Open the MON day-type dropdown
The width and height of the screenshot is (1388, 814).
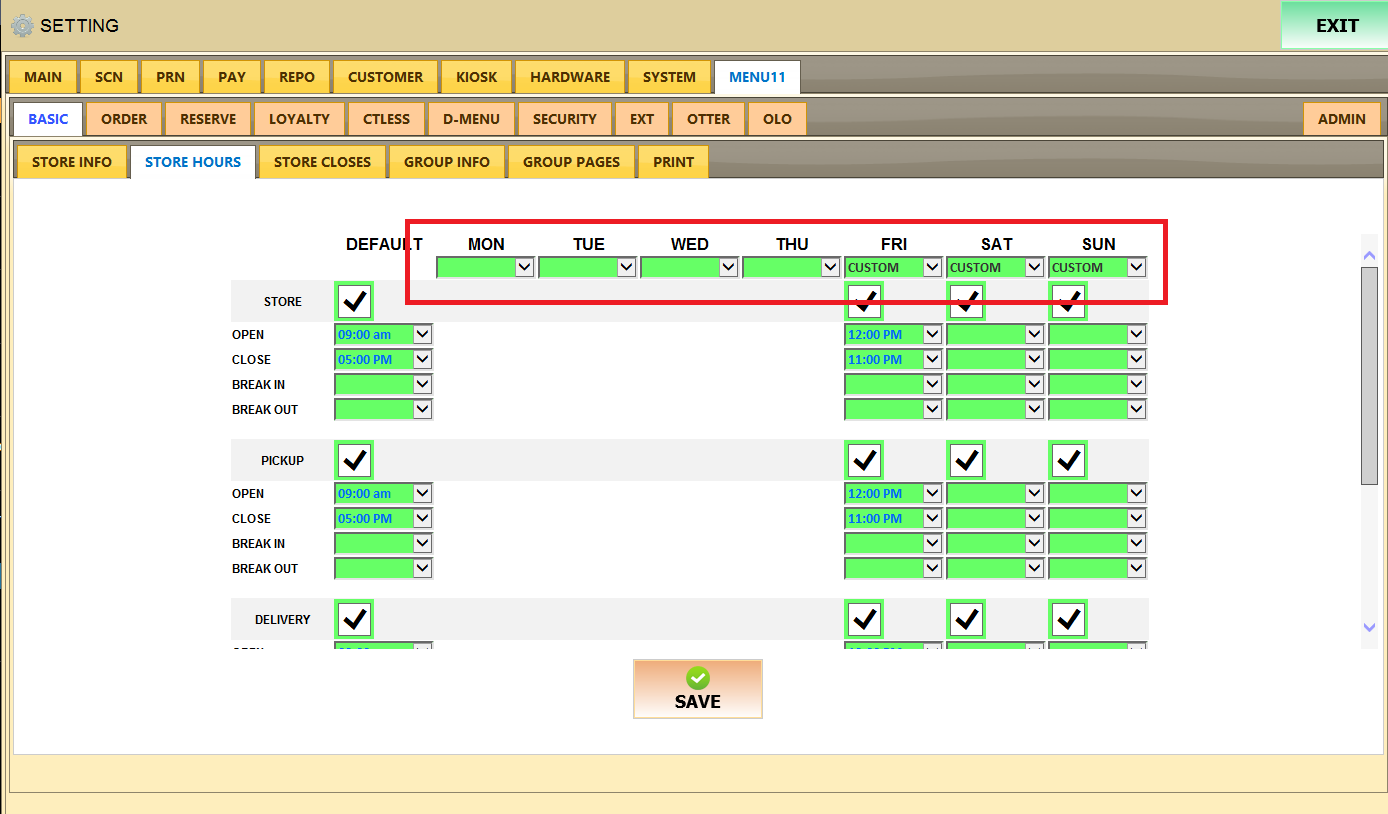point(485,267)
